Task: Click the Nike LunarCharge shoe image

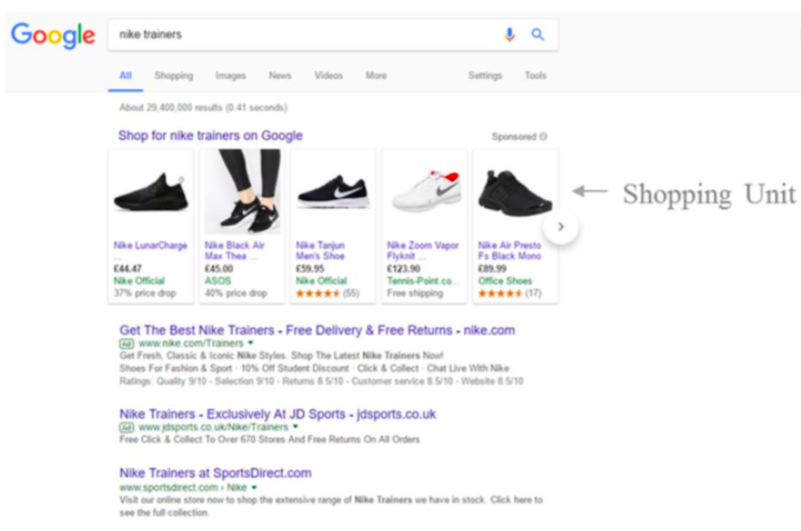Action: [x=151, y=193]
